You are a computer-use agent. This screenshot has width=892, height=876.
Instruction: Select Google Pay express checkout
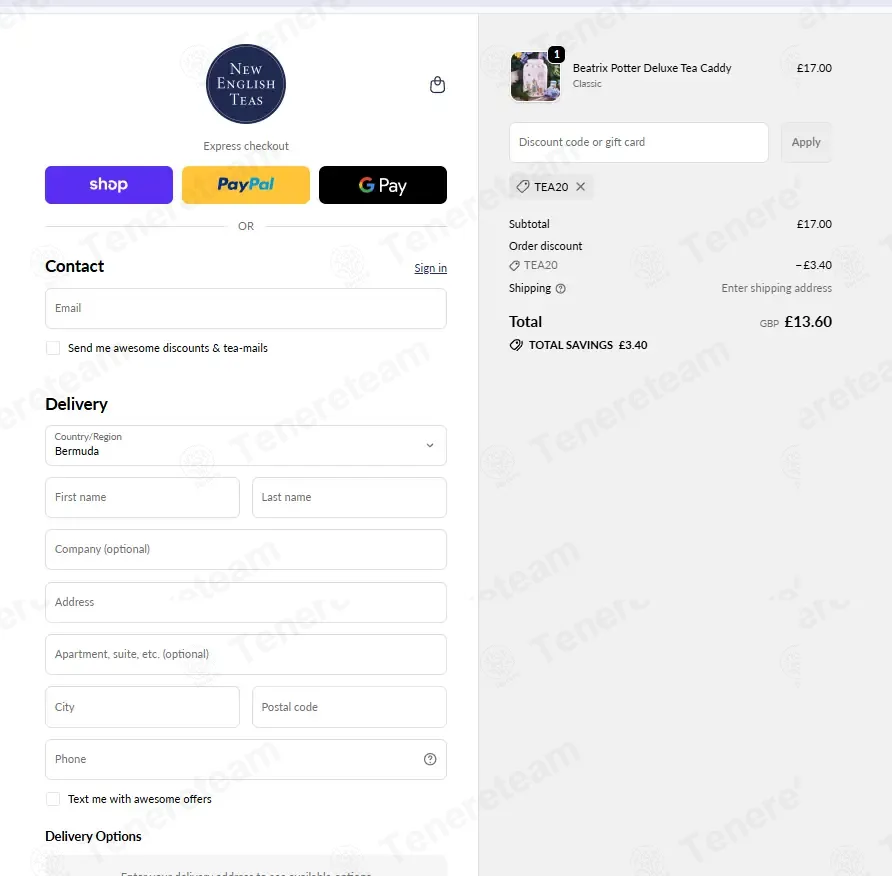[383, 185]
